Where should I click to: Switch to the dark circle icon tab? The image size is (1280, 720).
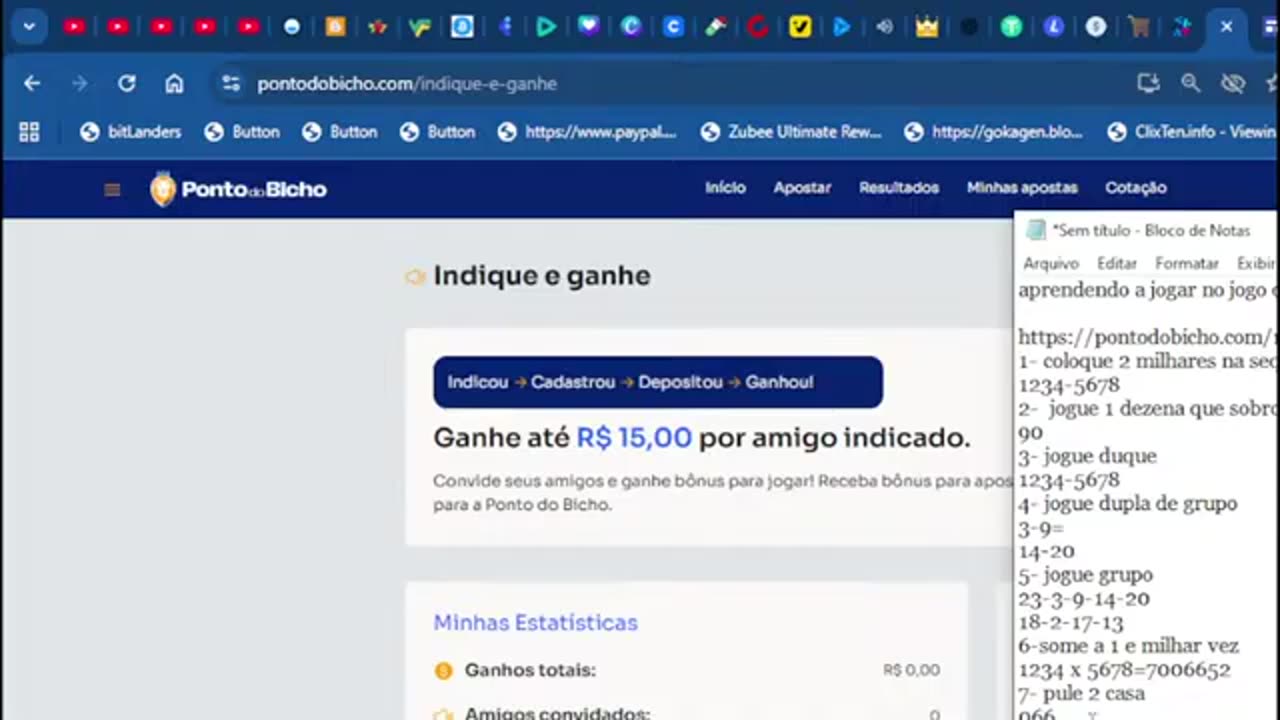[969, 27]
